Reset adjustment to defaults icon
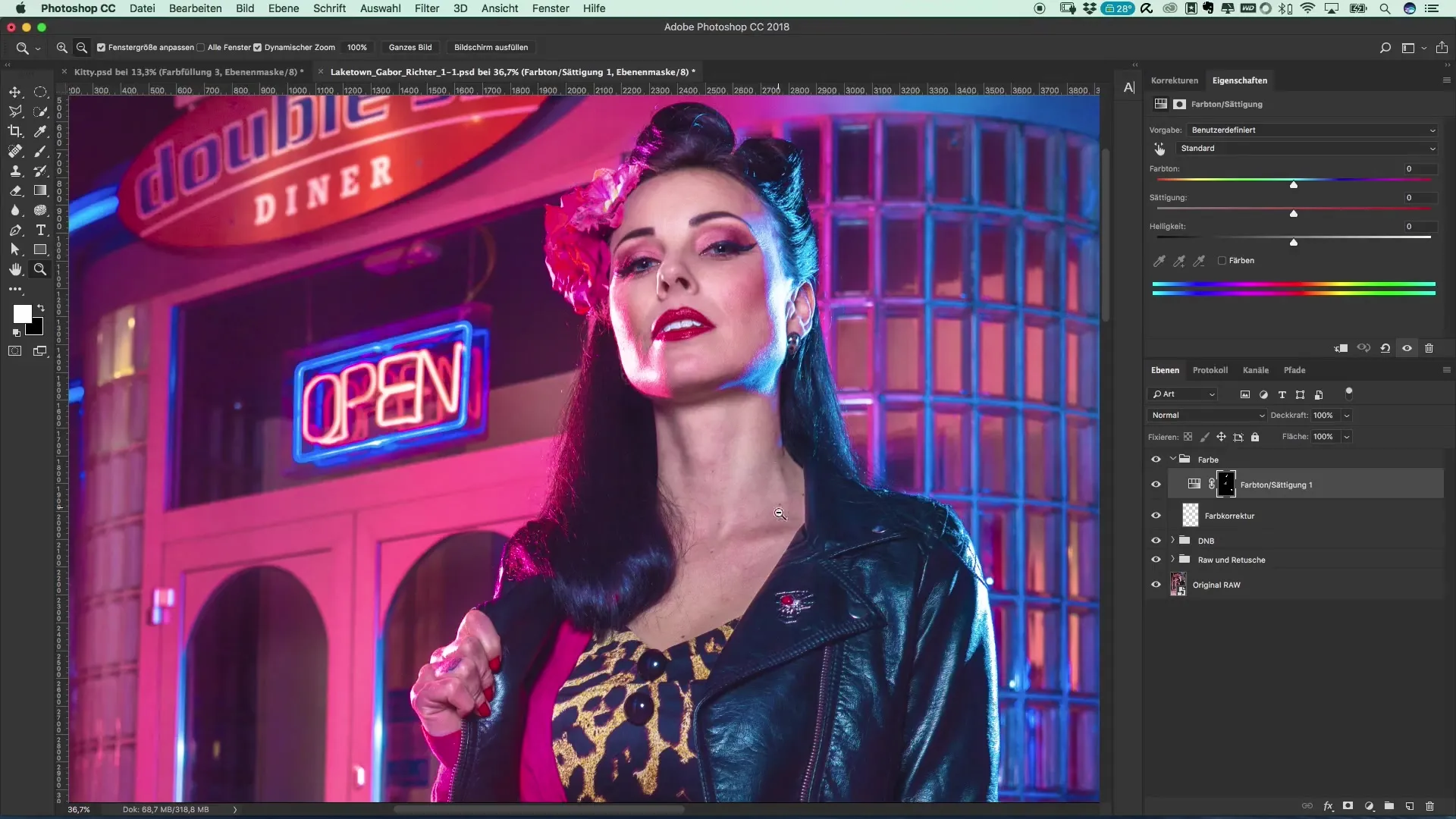The height and width of the screenshot is (819, 1456). coord(1385,348)
